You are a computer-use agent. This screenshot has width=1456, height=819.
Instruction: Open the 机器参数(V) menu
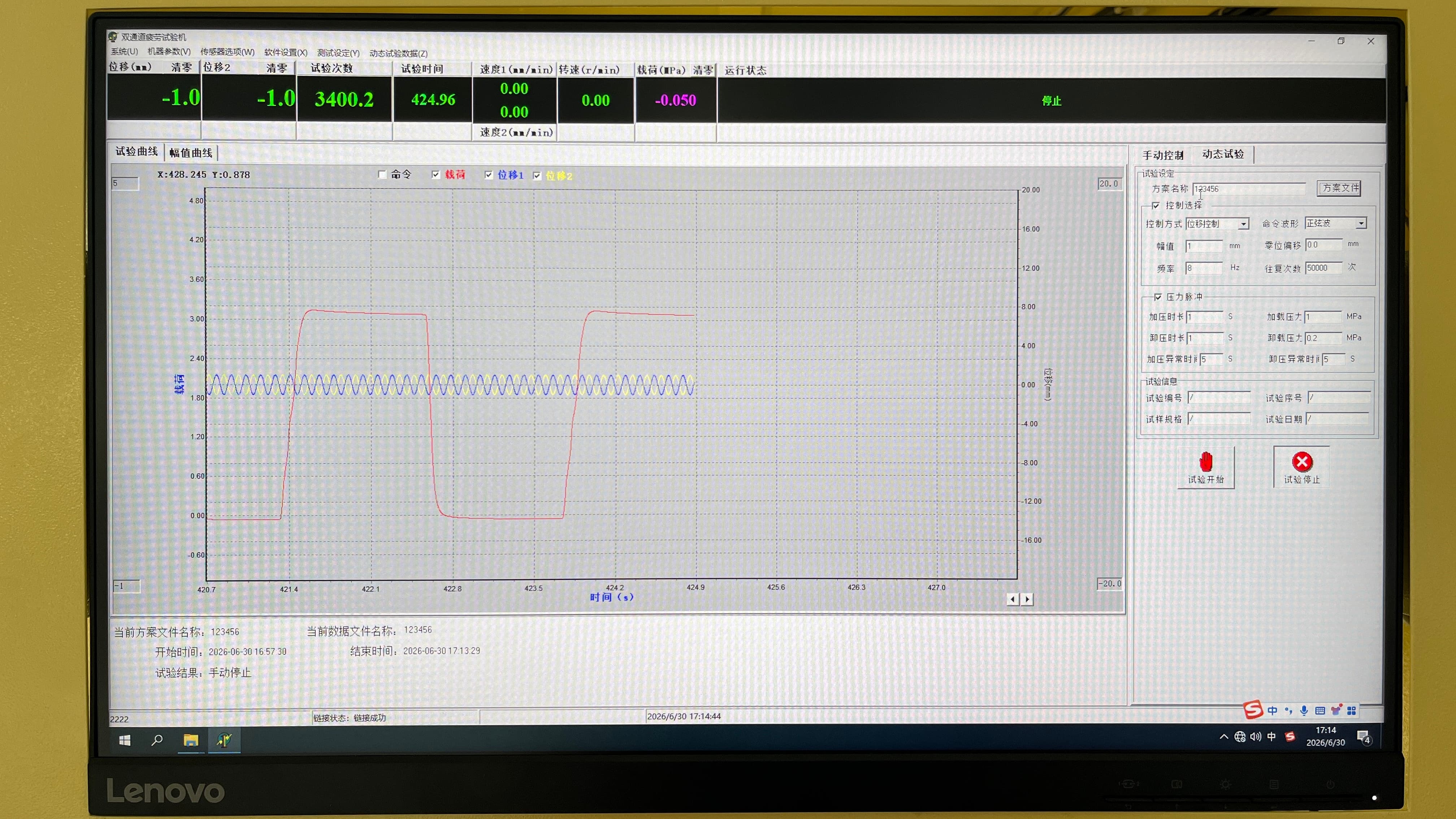coord(169,51)
